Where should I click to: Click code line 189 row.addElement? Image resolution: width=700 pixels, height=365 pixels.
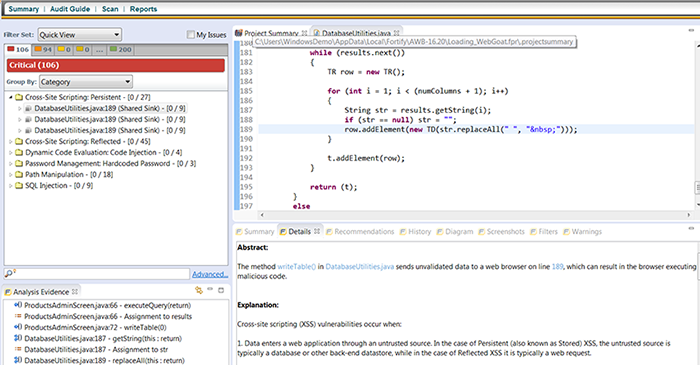point(461,129)
